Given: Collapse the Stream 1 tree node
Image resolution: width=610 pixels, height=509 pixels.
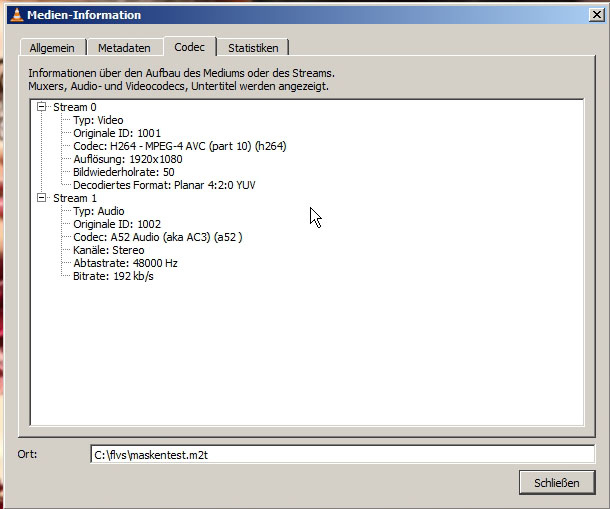Looking at the screenshot, I should pos(41,198).
